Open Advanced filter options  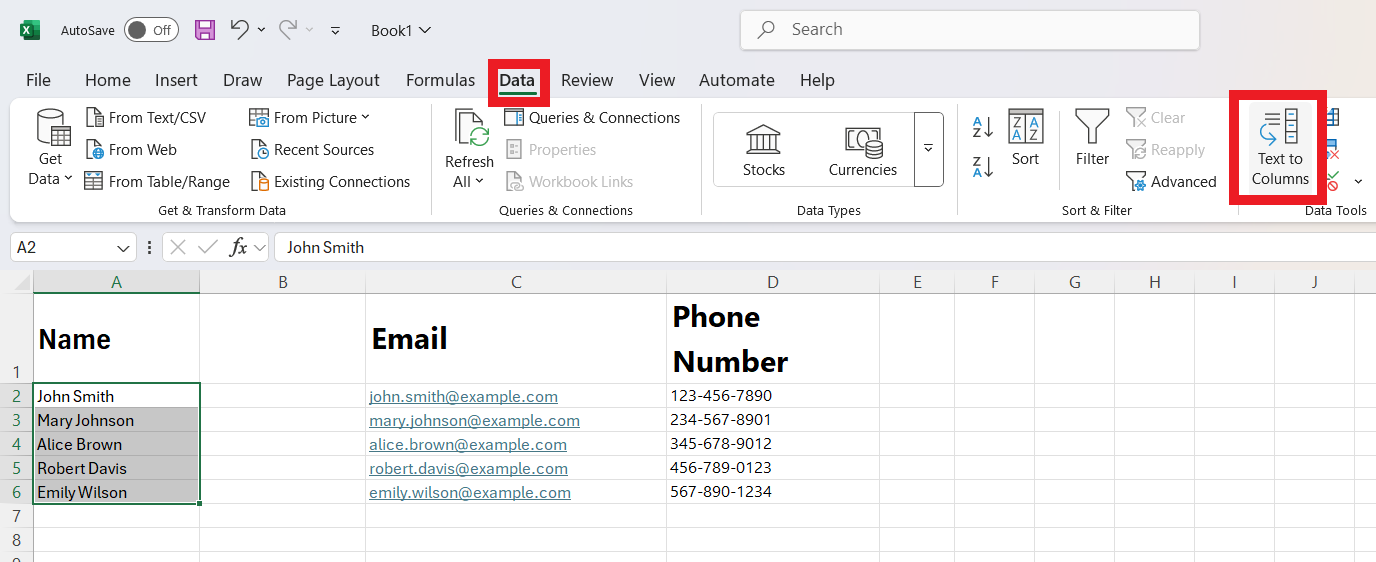pyautogui.click(x=1171, y=182)
